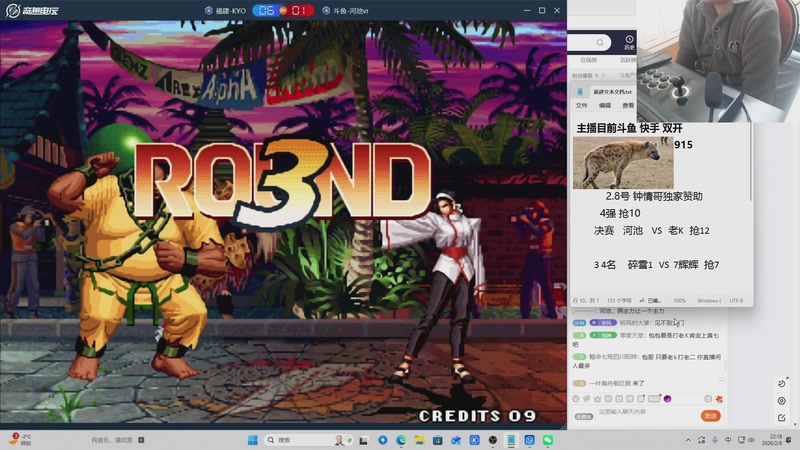Click the hyena image in Notepad
The height and width of the screenshot is (450, 800).
[x=623, y=163]
